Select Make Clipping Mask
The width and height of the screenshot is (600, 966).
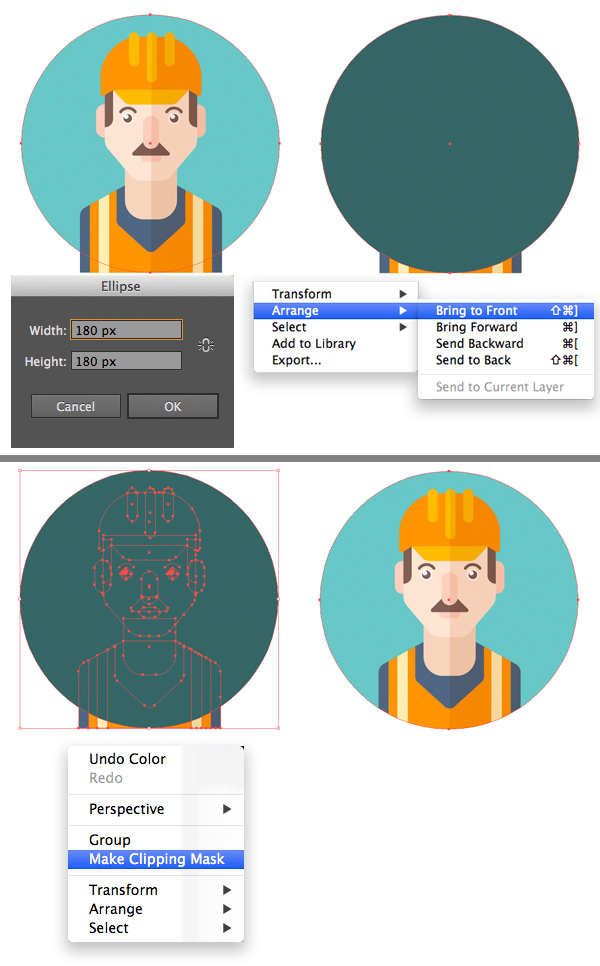[156, 859]
